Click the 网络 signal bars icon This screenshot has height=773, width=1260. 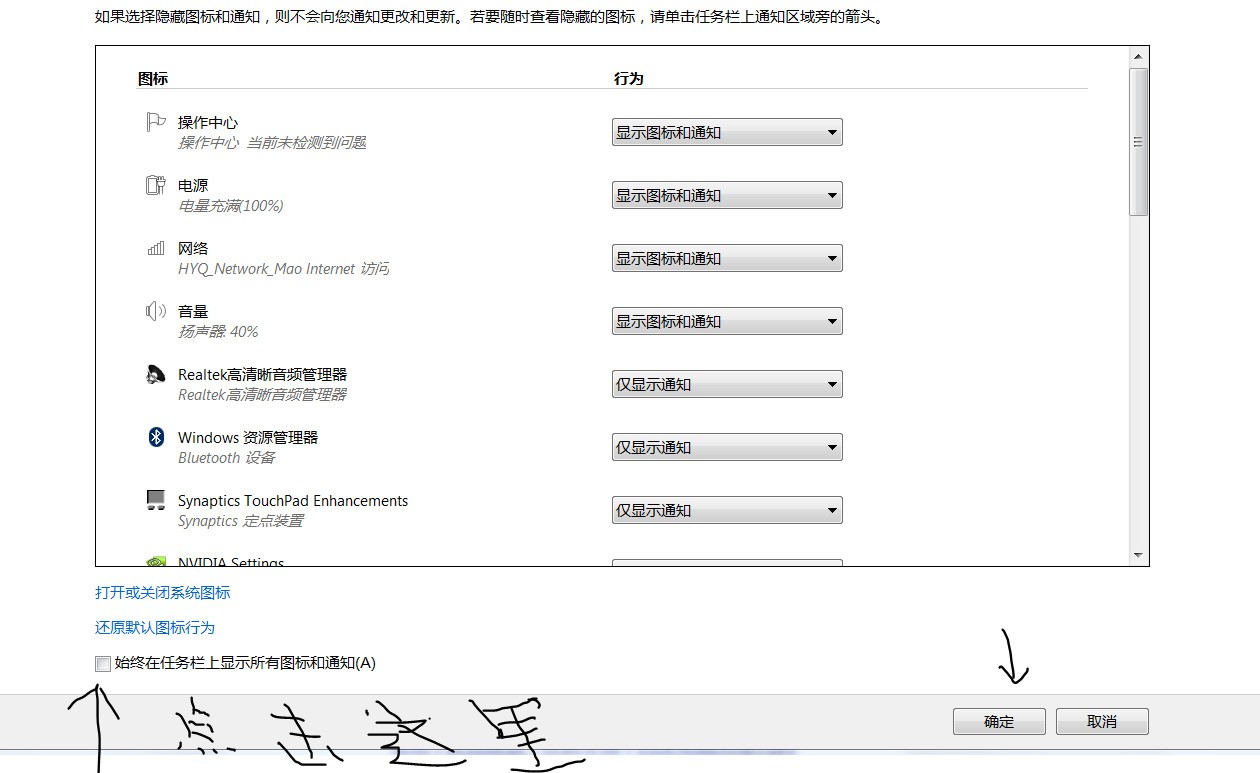coord(155,248)
